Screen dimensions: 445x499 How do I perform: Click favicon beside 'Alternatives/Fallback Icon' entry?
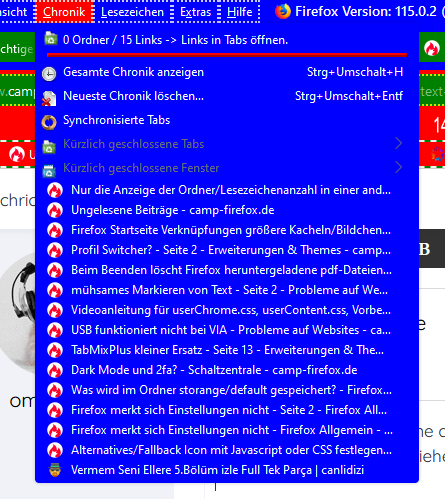click(x=55, y=450)
